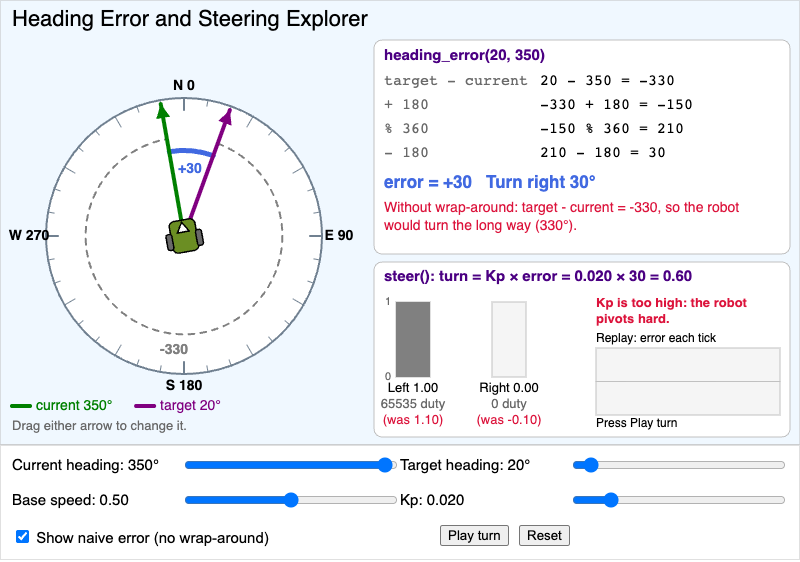
Task: Click the '− 180' step label
Action: coord(406,152)
